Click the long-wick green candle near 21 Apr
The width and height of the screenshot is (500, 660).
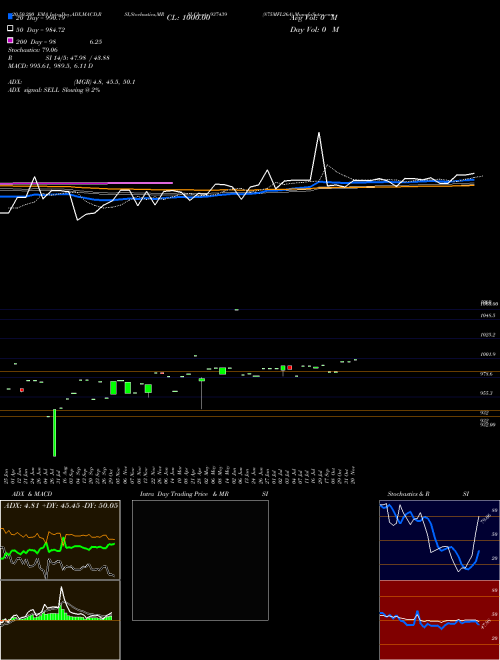click(202, 393)
